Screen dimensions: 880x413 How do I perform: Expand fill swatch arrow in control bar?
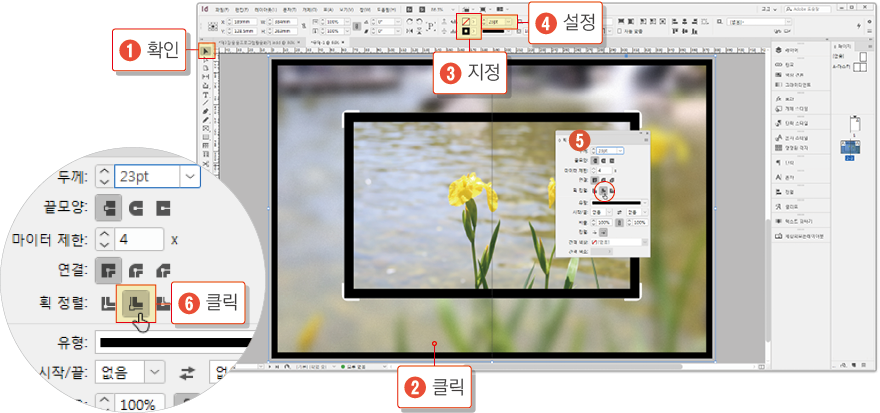(474, 22)
